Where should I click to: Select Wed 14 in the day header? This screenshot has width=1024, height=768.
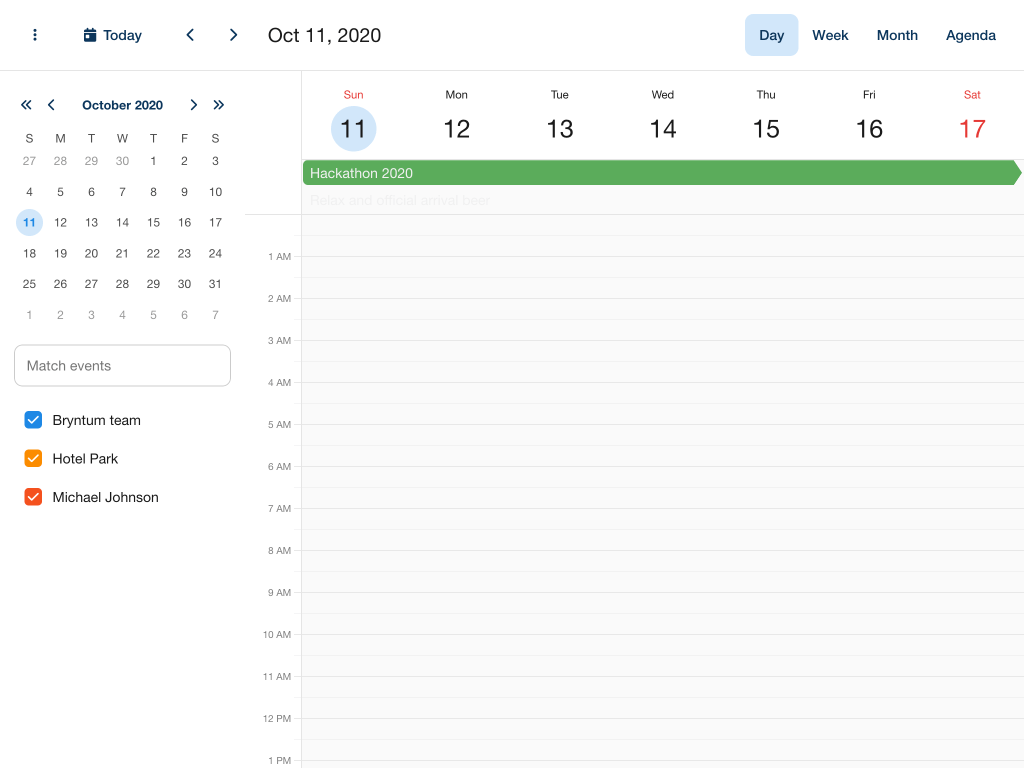(662, 128)
